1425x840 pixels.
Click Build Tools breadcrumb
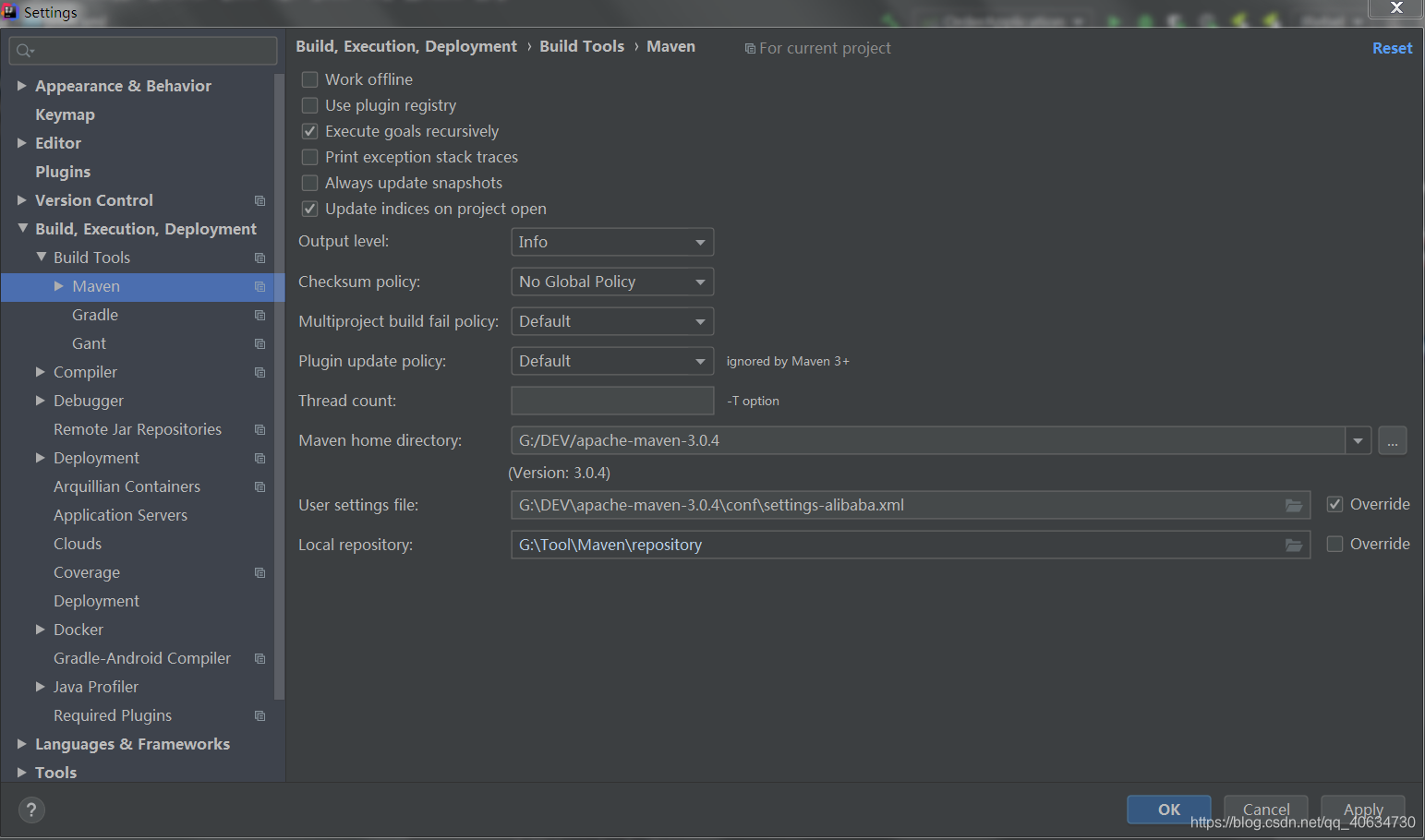(582, 46)
